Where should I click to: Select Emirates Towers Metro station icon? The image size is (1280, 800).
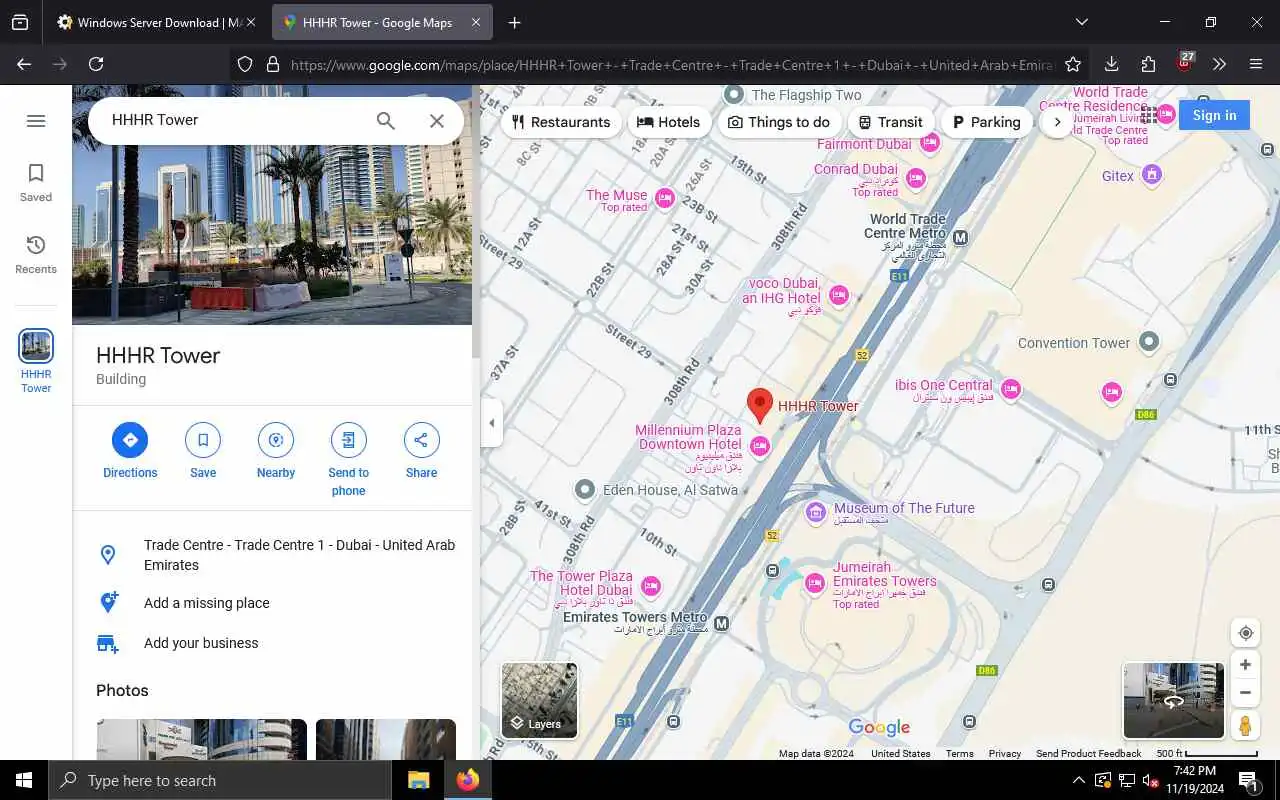(x=721, y=623)
